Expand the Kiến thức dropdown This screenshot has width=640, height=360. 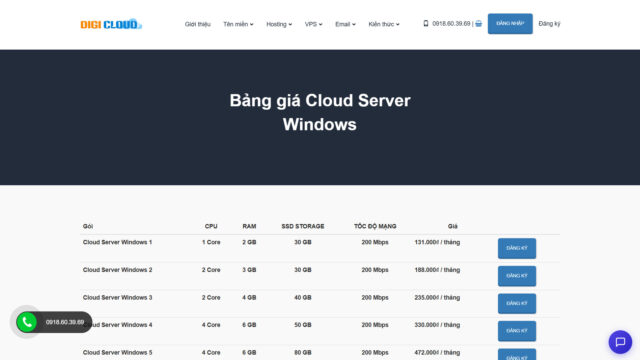tap(384, 24)
